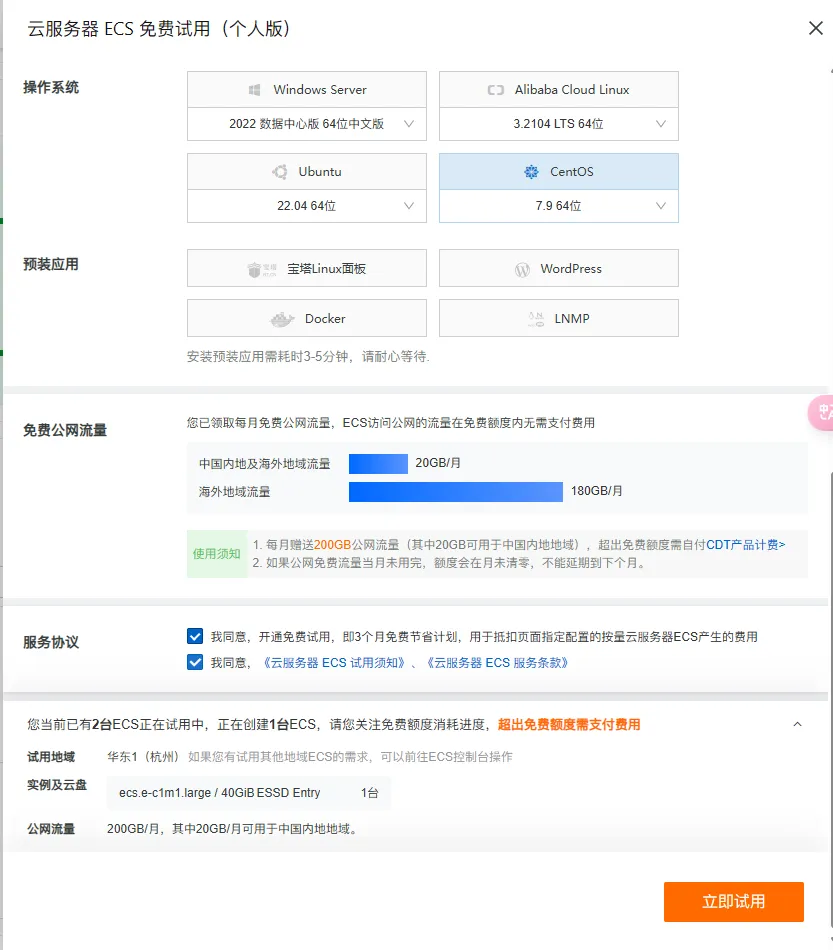
Task: Select Windows Server operating system
Action: click(307, 90)
